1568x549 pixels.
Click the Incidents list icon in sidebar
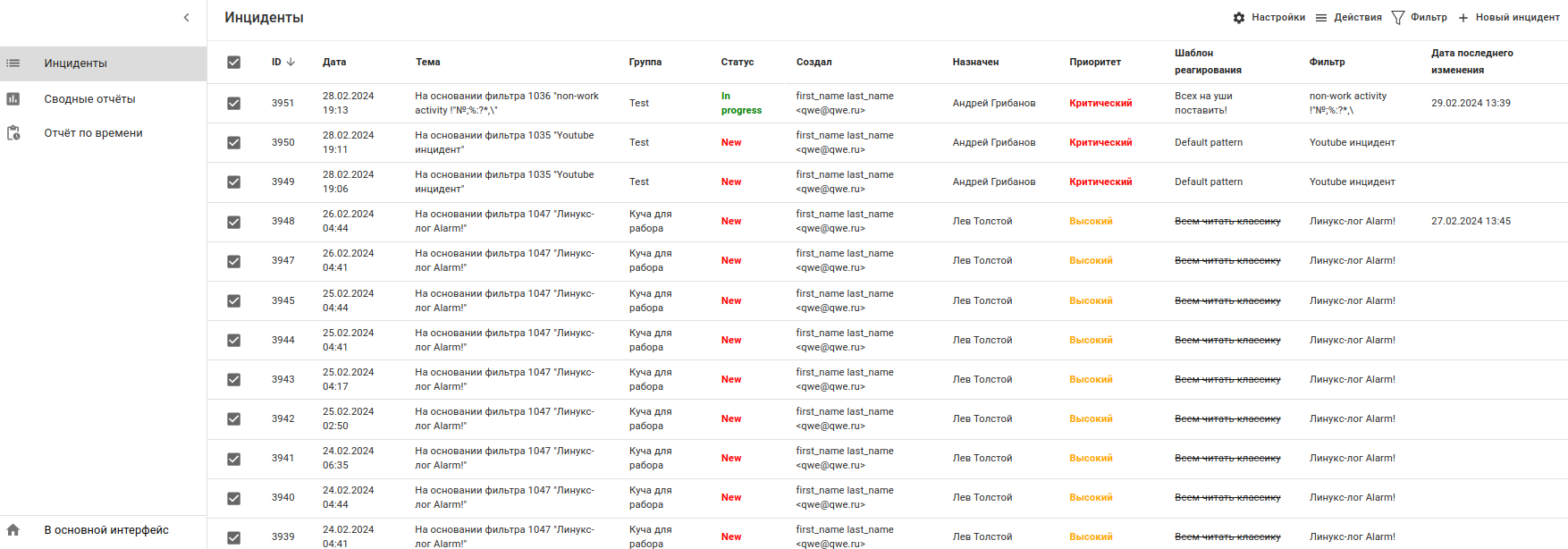(13, 63)
